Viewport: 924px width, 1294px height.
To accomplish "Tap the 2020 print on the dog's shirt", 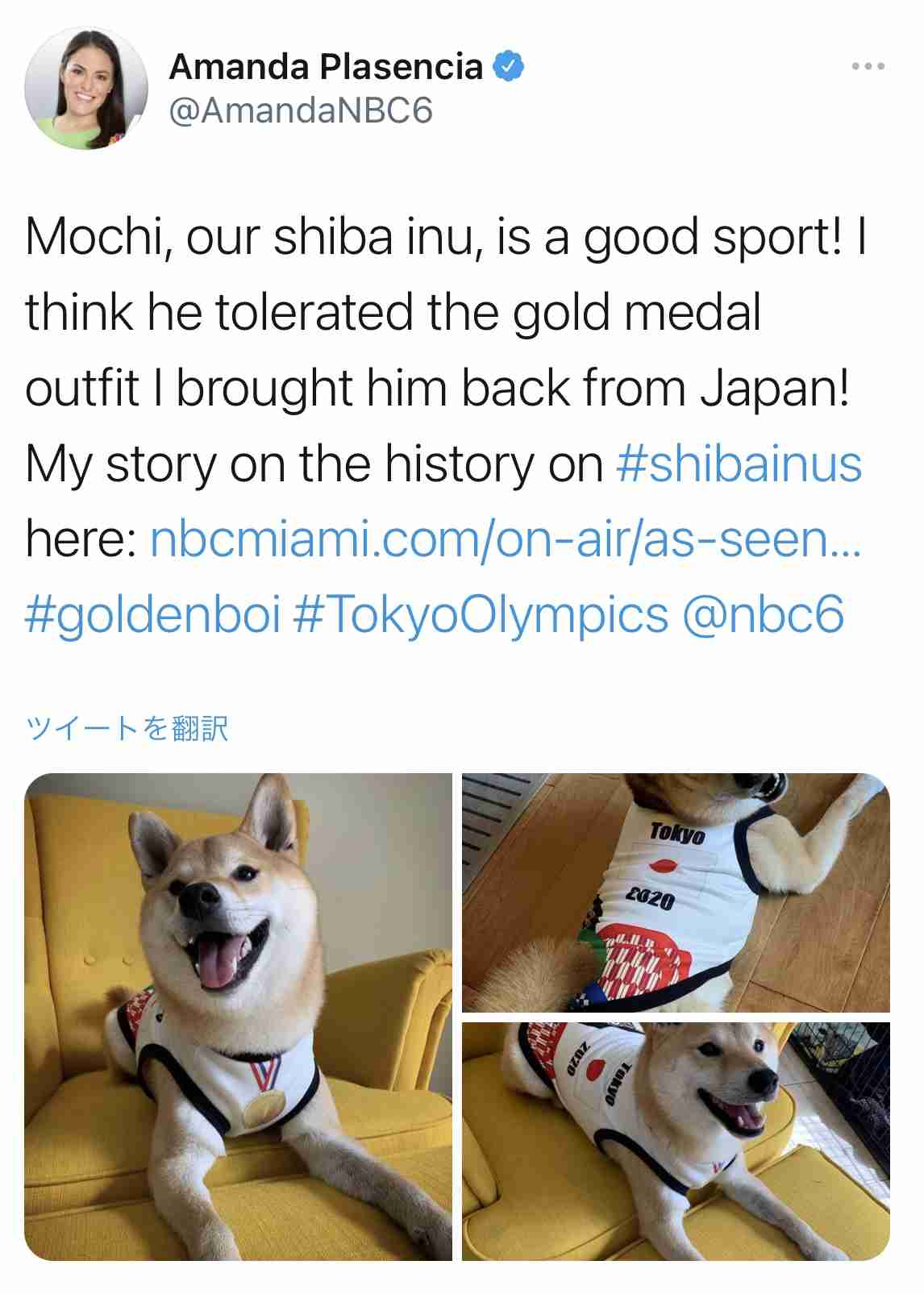I will [651, 898].
